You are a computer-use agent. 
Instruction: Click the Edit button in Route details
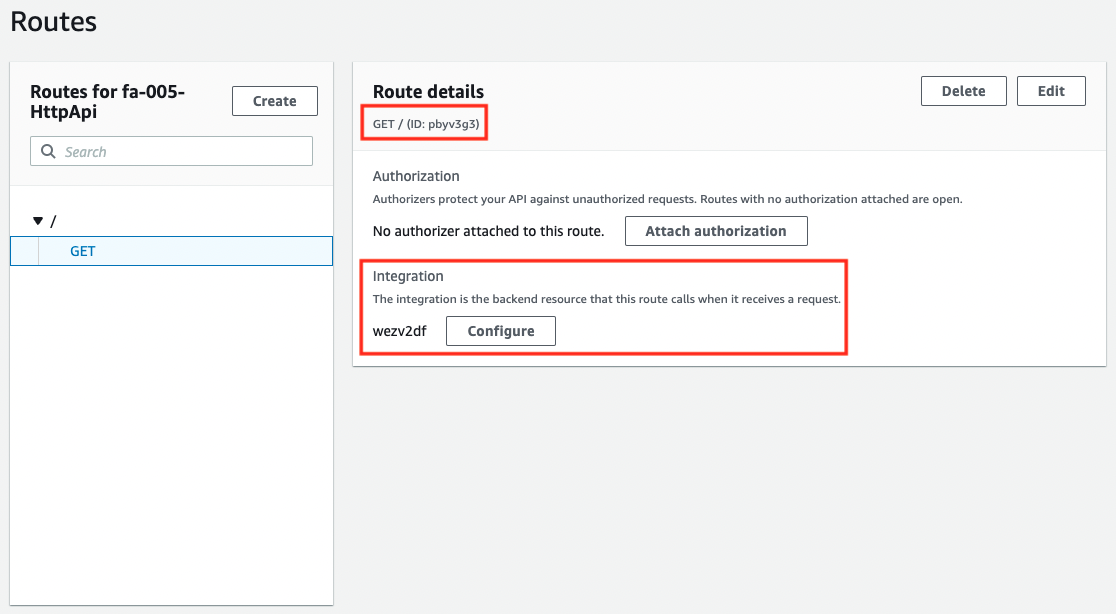[x=1051, y=90]
